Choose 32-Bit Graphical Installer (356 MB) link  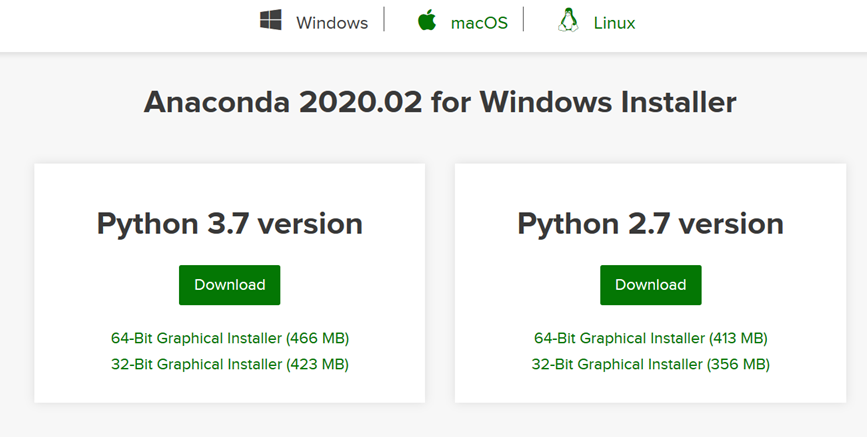click(x=650, y=364)
